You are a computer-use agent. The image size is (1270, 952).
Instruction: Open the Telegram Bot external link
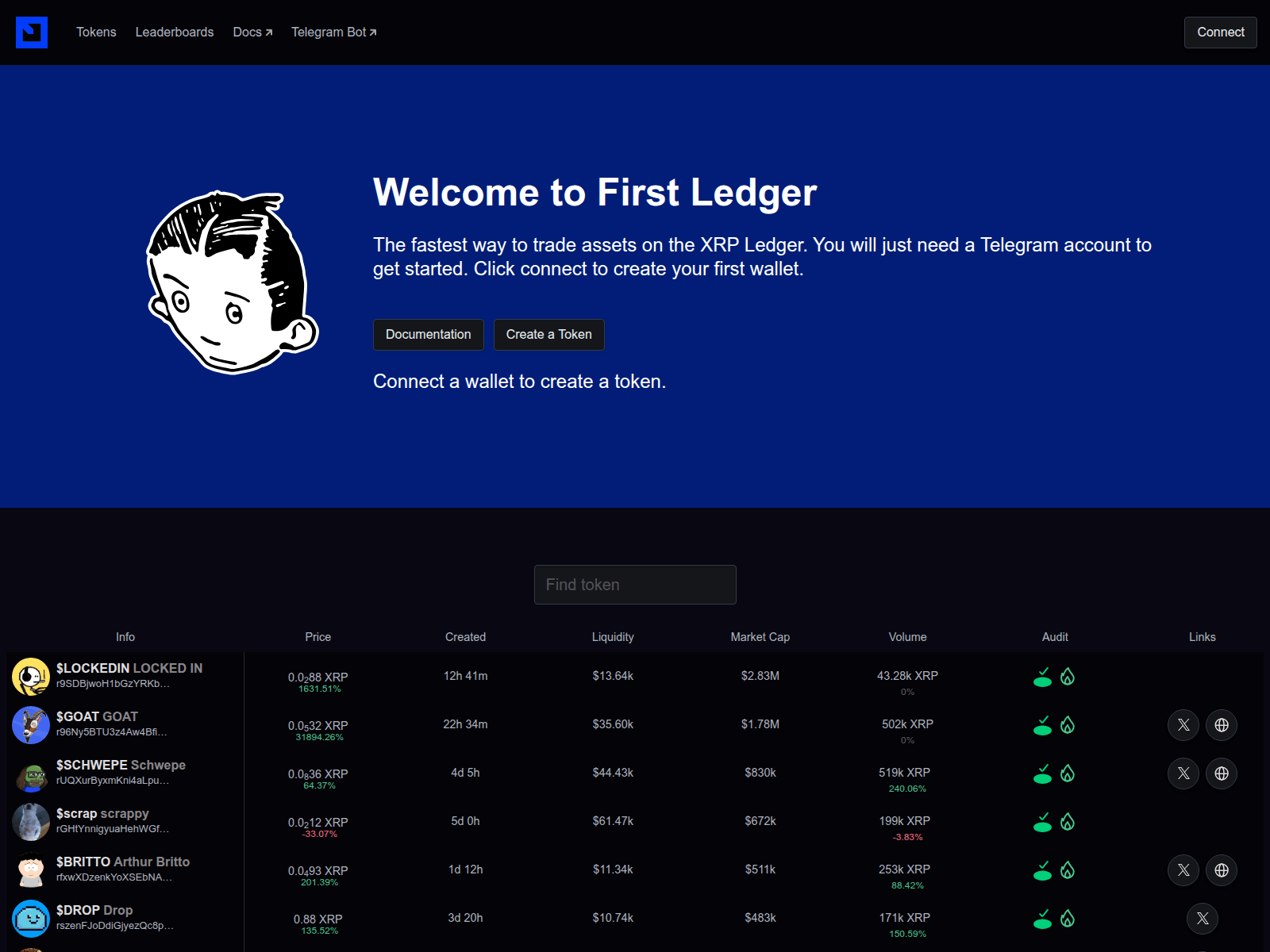tap(333, 33)
